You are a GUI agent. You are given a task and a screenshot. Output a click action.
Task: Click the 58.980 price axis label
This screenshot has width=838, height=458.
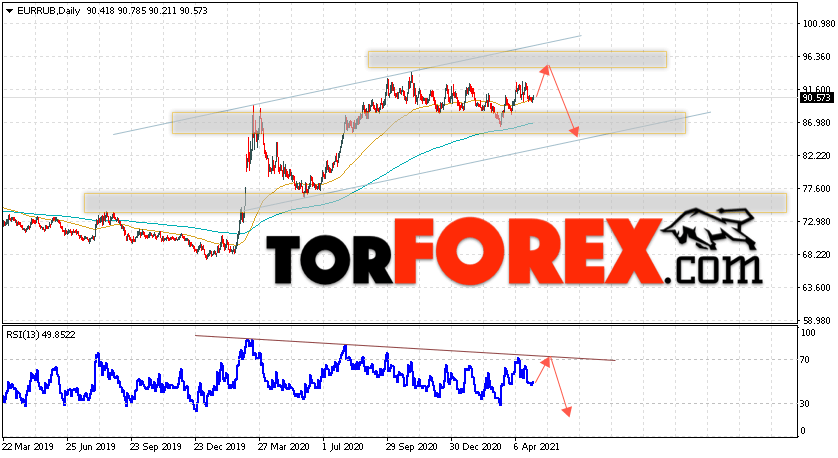tap(818, 321)
